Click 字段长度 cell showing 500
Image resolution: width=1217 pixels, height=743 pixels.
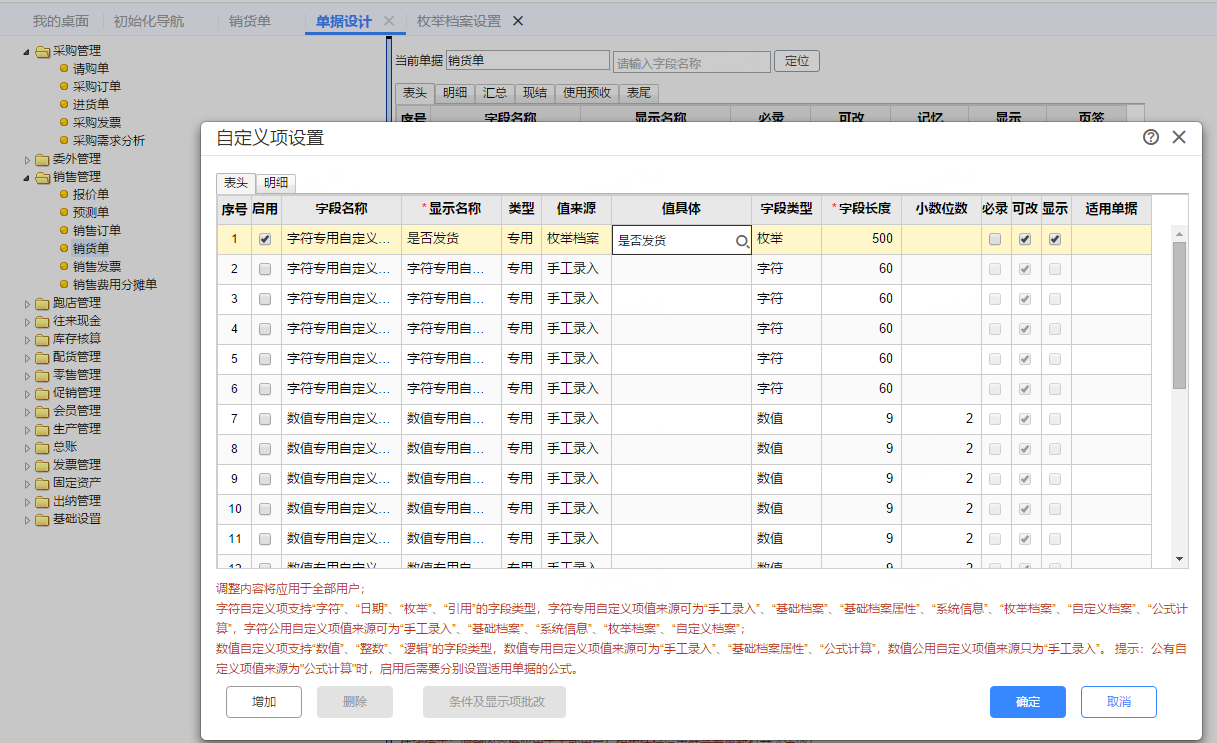point(861,240)
